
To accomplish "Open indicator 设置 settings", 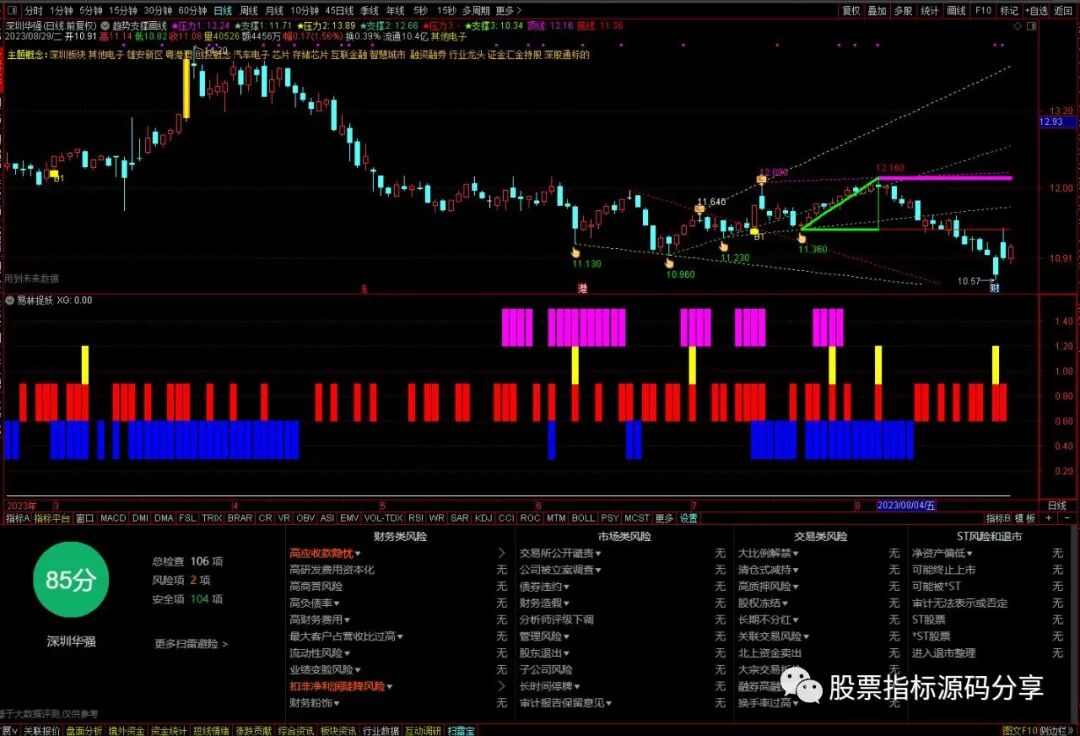I will [689, 518].
